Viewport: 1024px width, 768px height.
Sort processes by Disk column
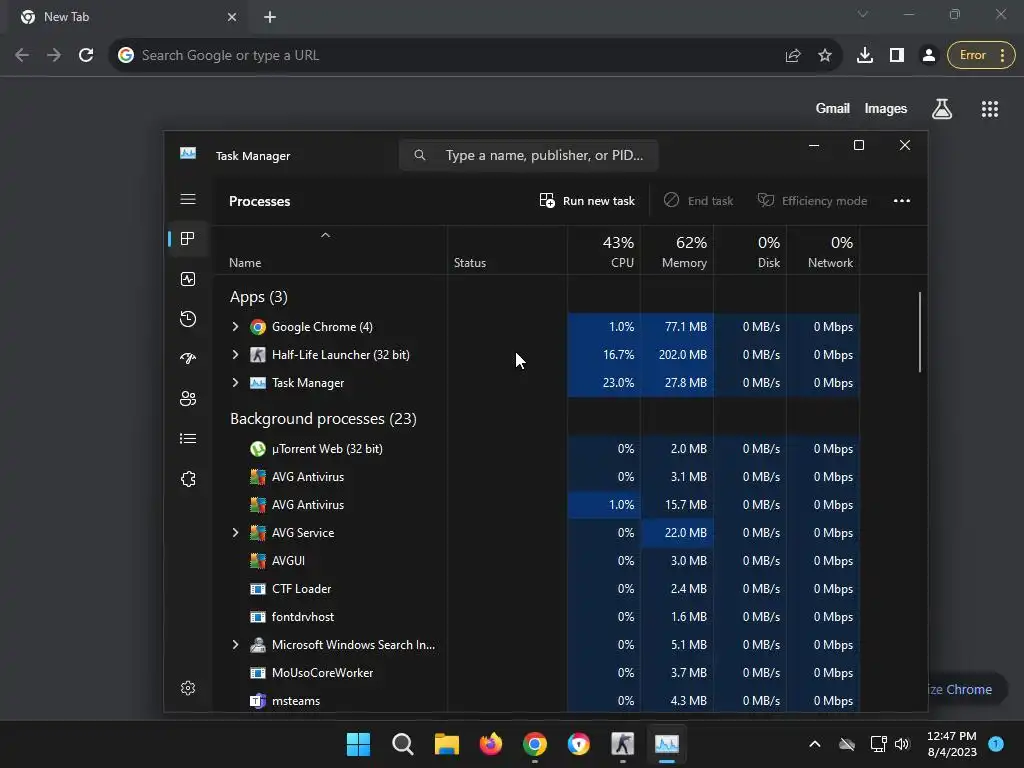(x=750, y=251)
